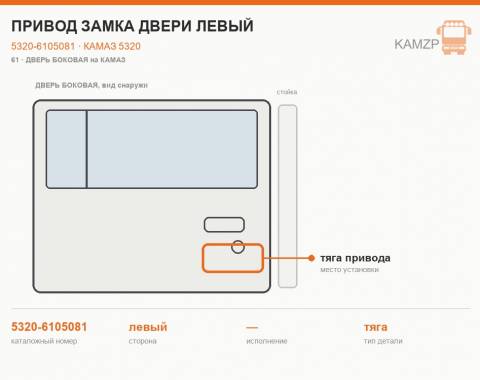Click the 'сторона' label
This screenshot has width=480, height=380.
pyautogui.click(x=143, y=341)
